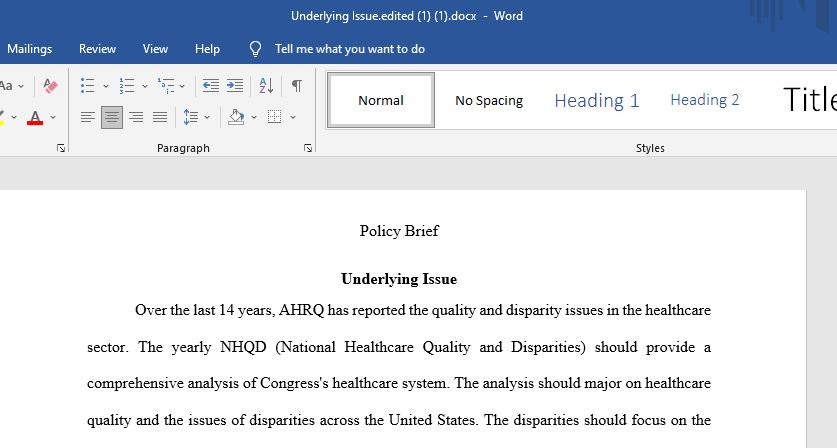The width and height of the screenshot is (837, 448).
Task: Click the Policy Brief title text
Action: pos(399,231)
